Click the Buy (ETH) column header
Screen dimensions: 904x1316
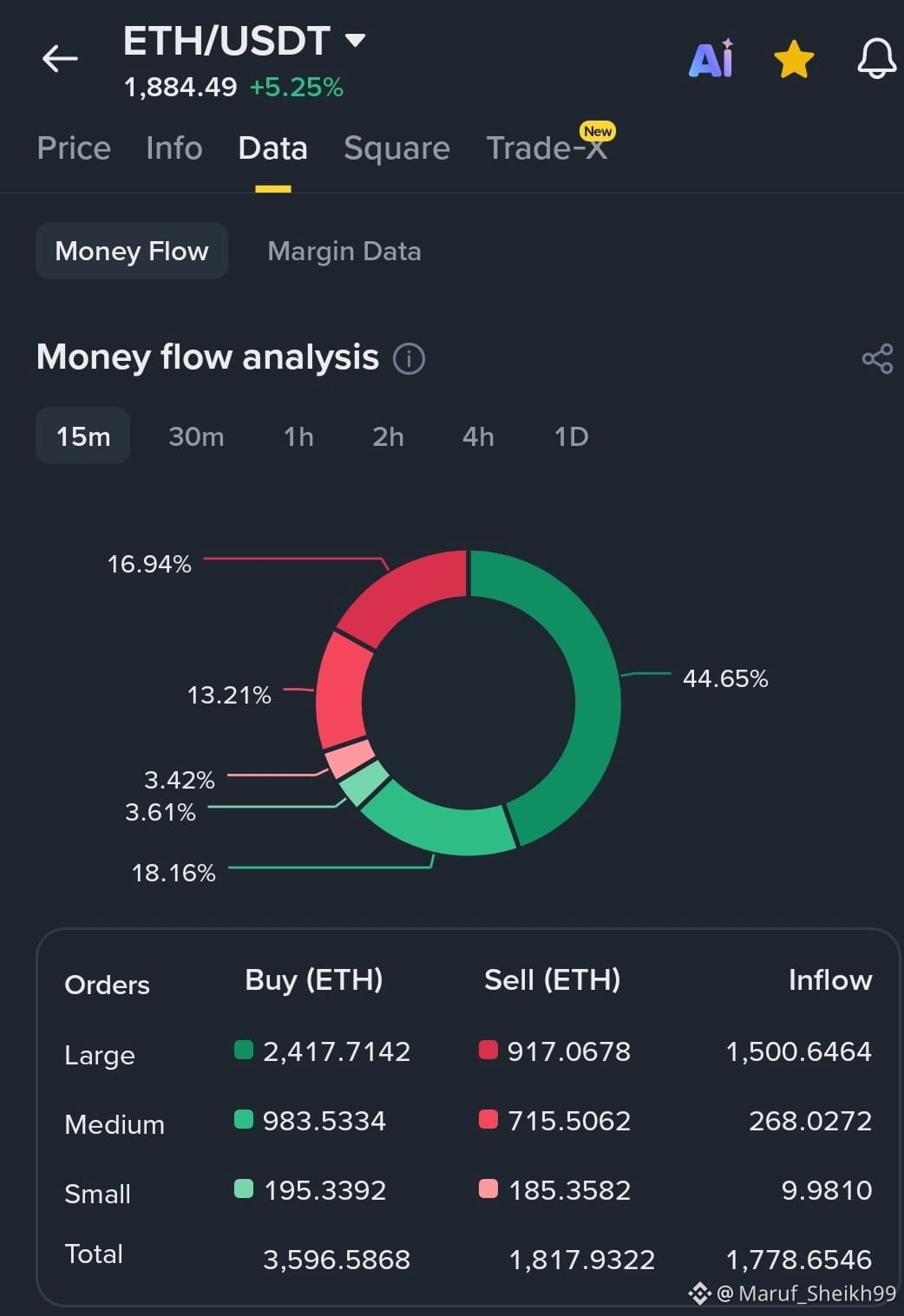[x=314, y=980]
